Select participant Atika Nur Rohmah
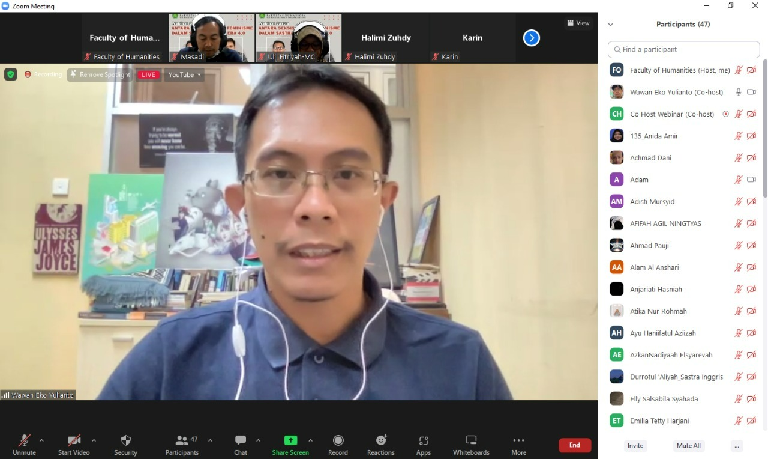Viewport: 768px width, 459px height. 684,311
